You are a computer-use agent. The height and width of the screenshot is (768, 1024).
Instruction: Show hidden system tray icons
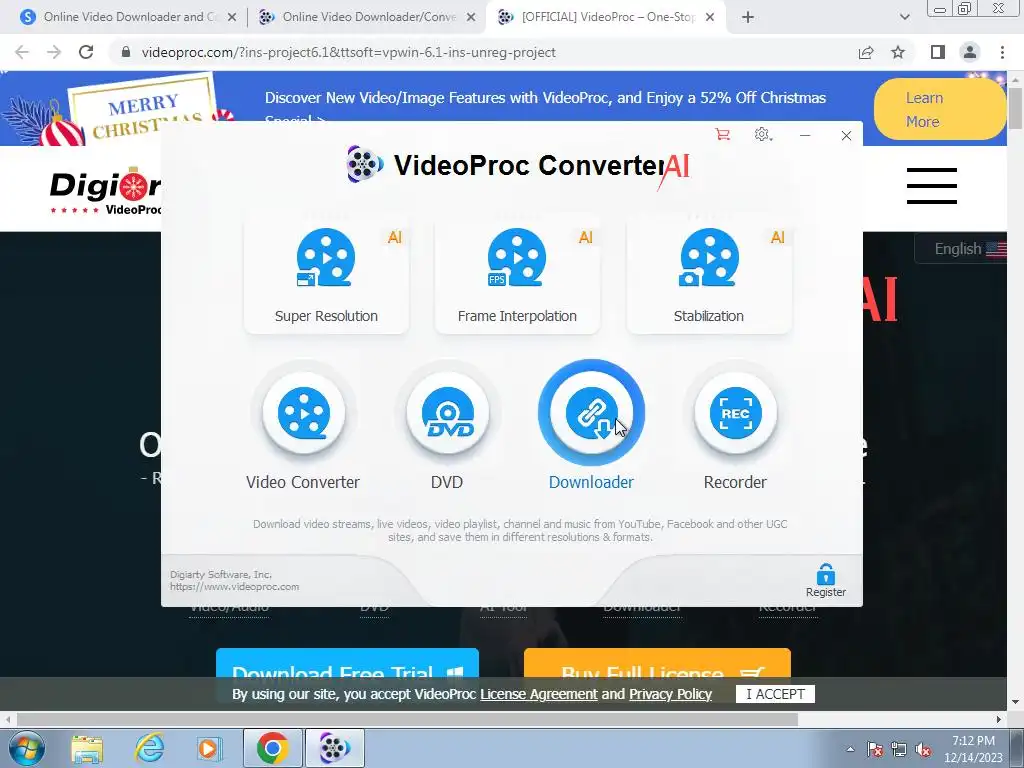tap(850, 749)
